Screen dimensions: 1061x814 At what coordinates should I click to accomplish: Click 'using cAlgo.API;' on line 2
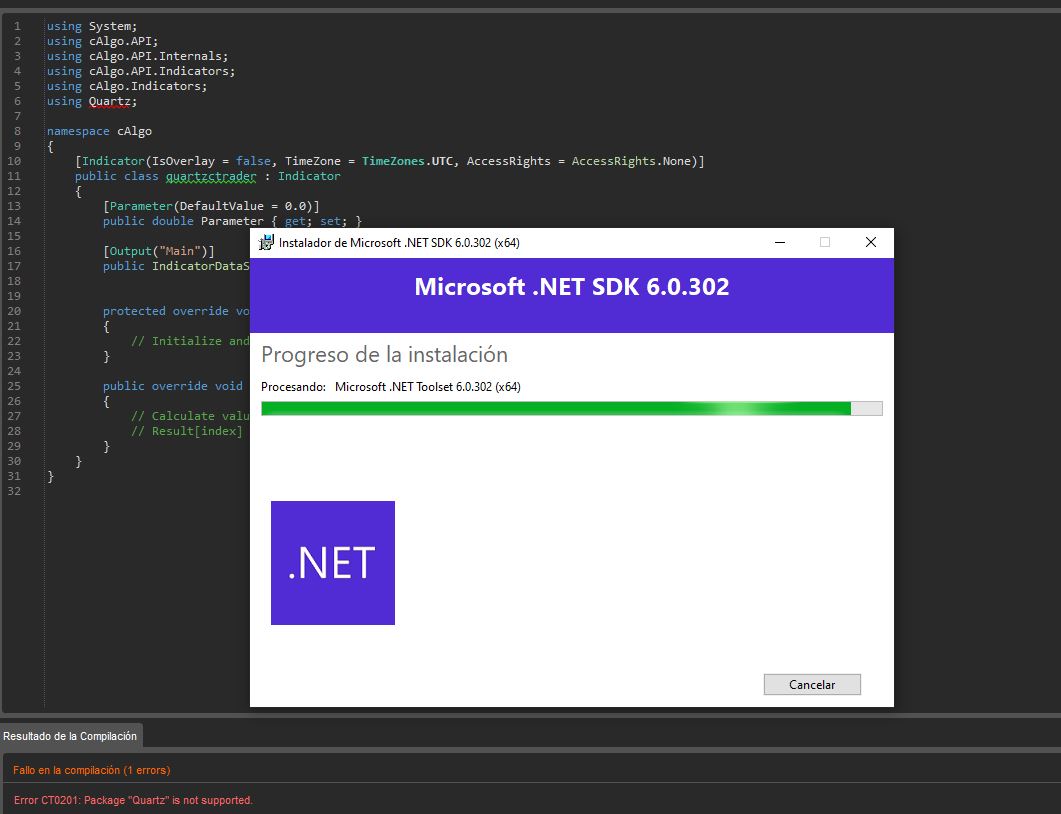pos(102,41)
